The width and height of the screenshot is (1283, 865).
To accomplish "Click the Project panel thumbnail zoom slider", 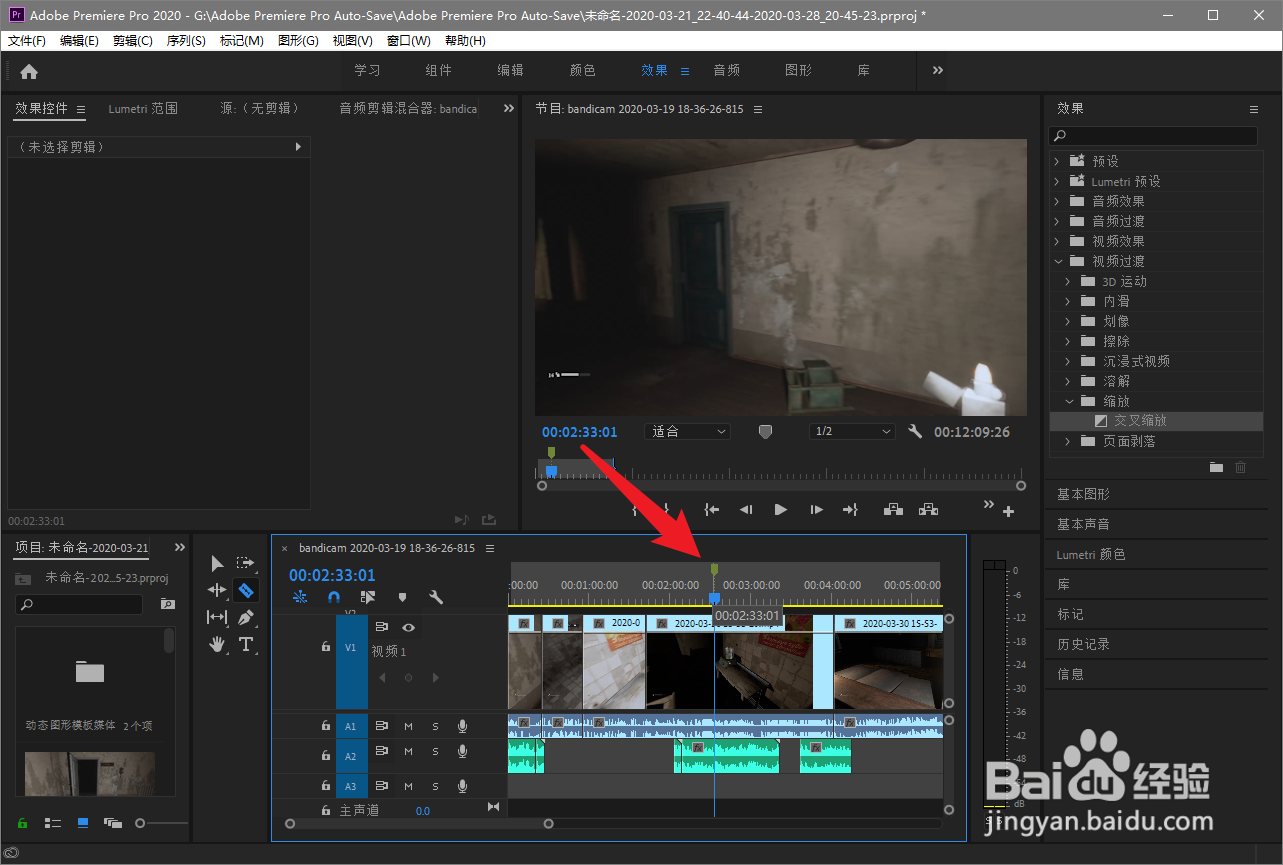I will pos(163,823).
